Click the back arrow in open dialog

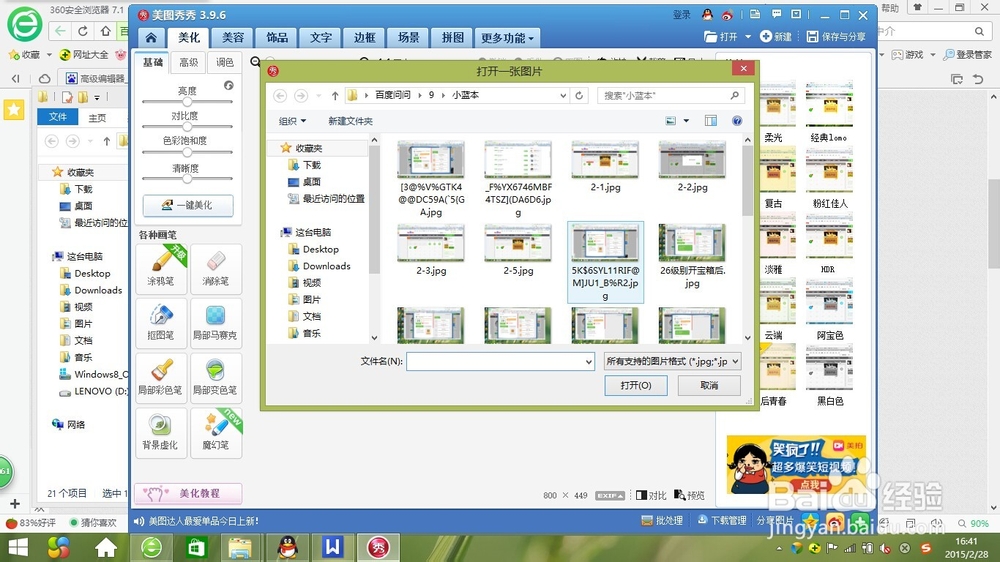[x=280, y=95]
